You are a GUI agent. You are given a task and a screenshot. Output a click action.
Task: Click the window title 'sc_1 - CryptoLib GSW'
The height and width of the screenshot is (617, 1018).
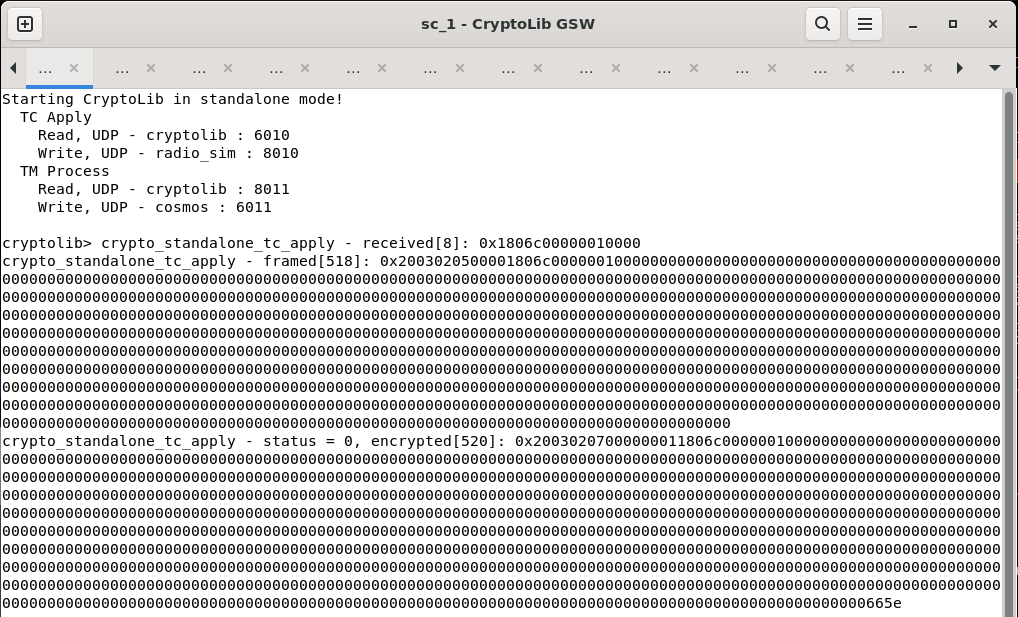[508, 24]
